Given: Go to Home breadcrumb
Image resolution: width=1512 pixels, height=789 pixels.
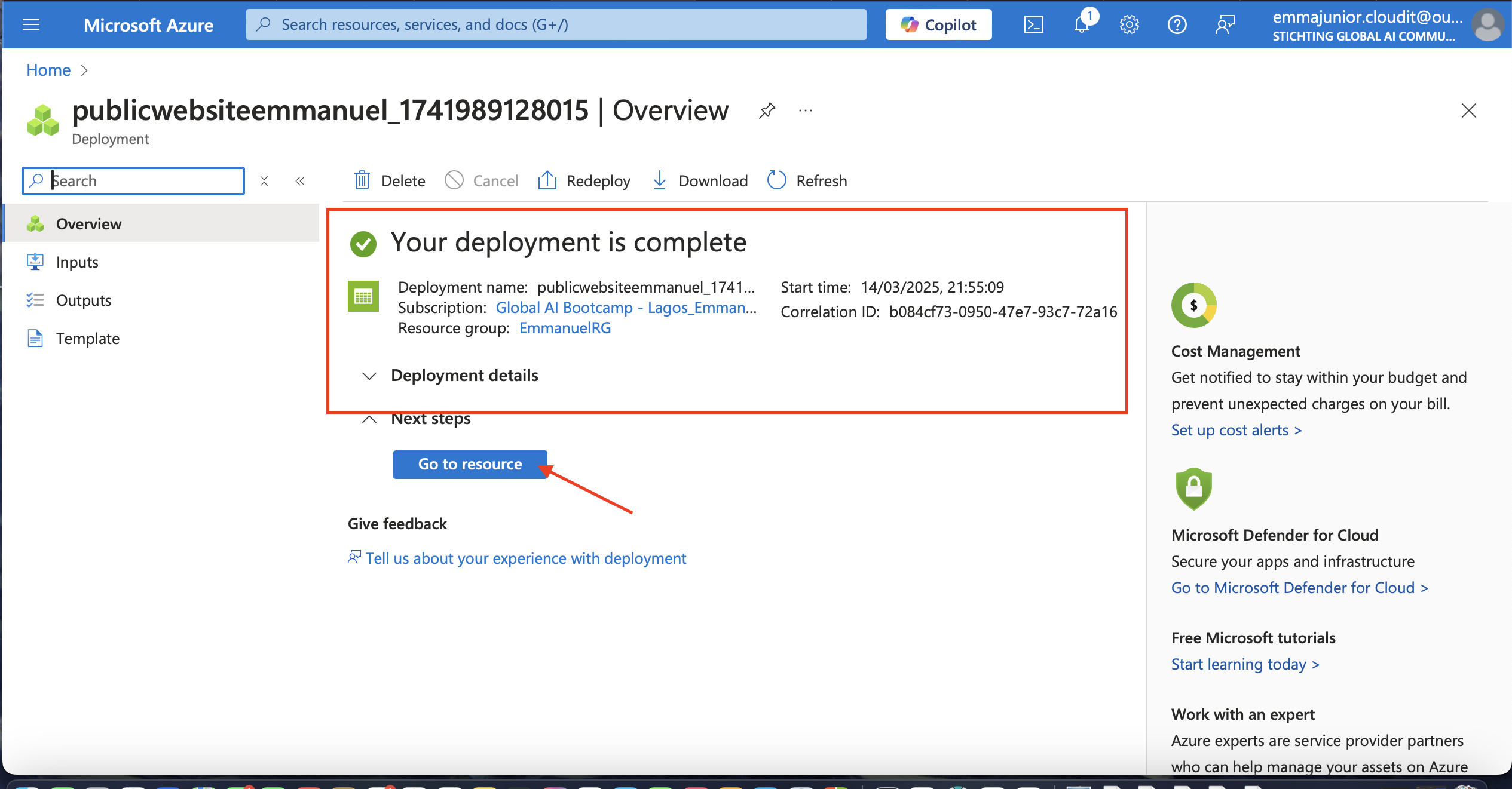Looking at the screenshot, I should (x=48, y=70).
